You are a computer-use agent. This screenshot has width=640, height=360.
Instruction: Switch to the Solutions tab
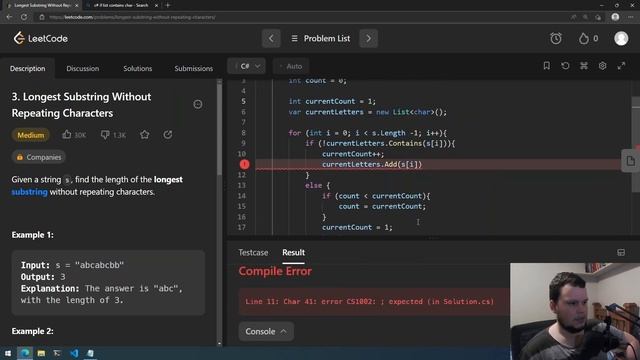[138, 69]
